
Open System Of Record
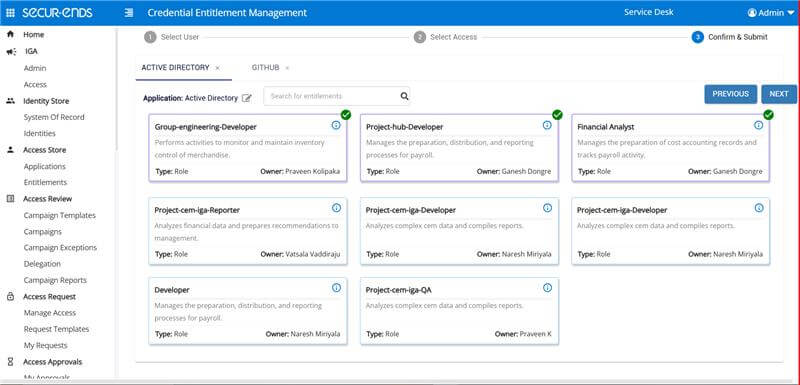coord(54,117)
